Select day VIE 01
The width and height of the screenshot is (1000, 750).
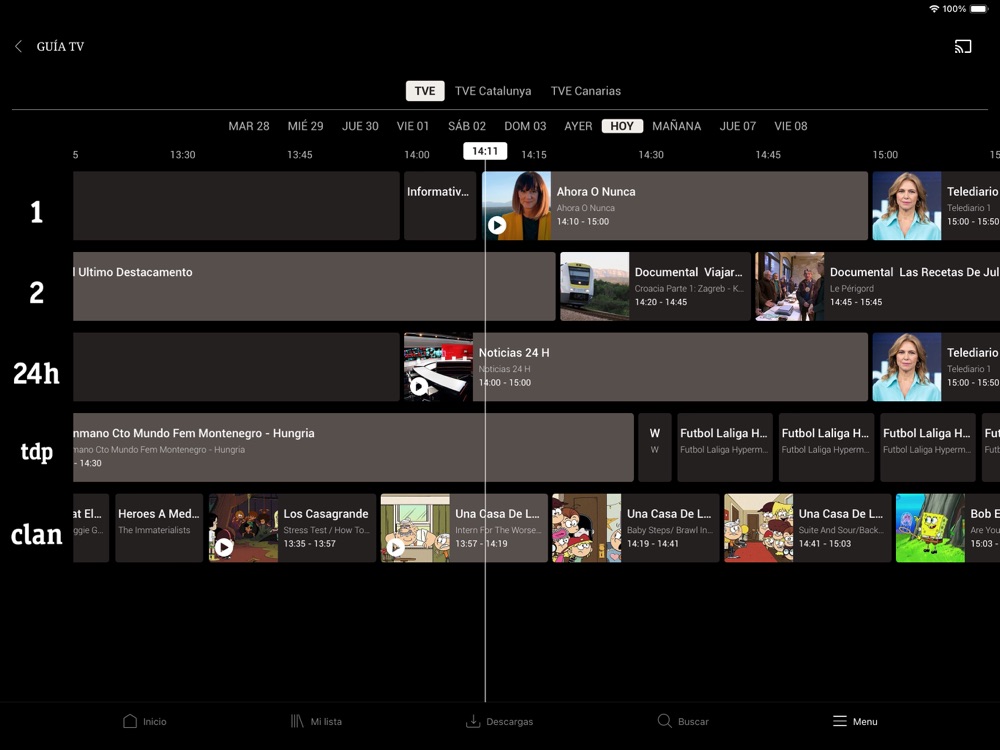413,126
